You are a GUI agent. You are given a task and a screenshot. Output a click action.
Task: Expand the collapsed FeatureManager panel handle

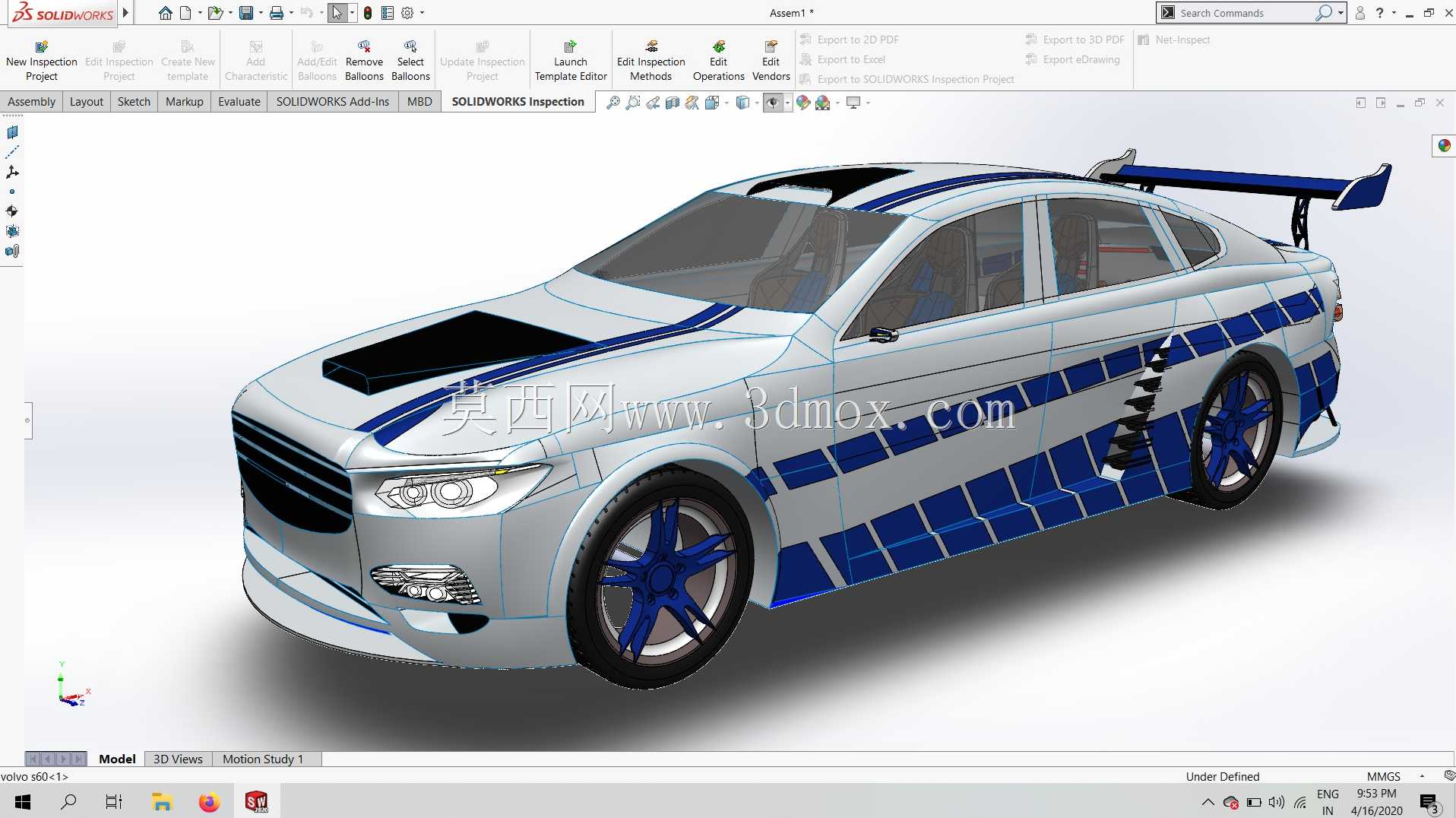[28, 420]
